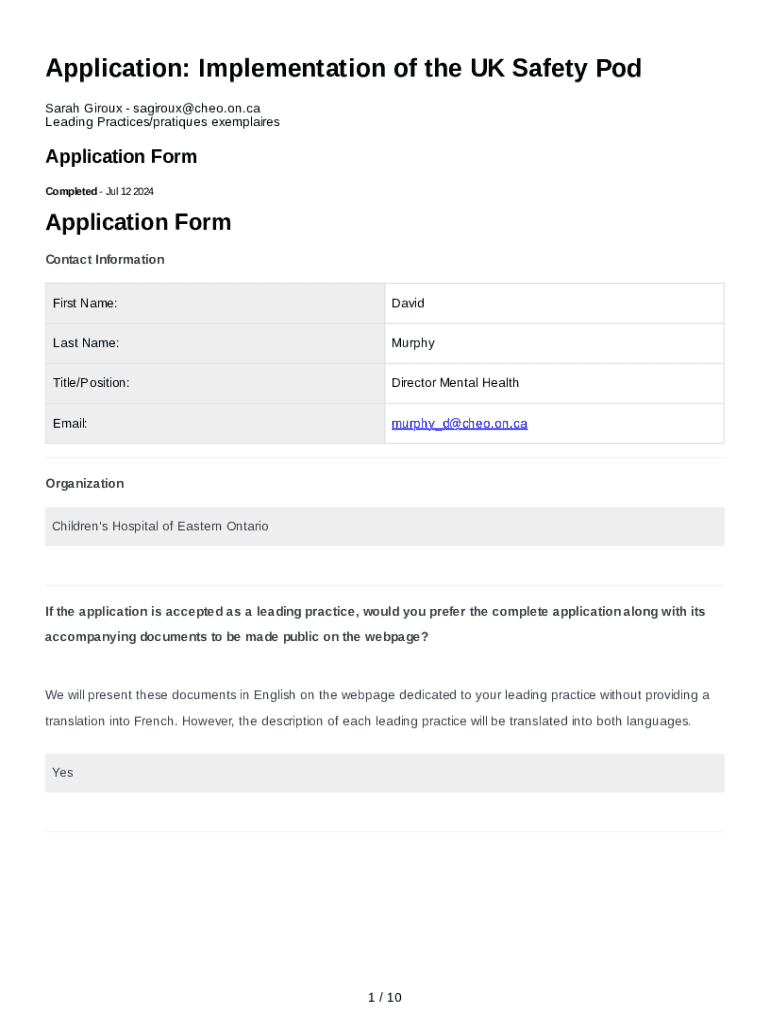Image resolution: width=770 pixels, height=1024 pixels.
Task: Select the "Contact Information" section heading
Action: [105, 260]
